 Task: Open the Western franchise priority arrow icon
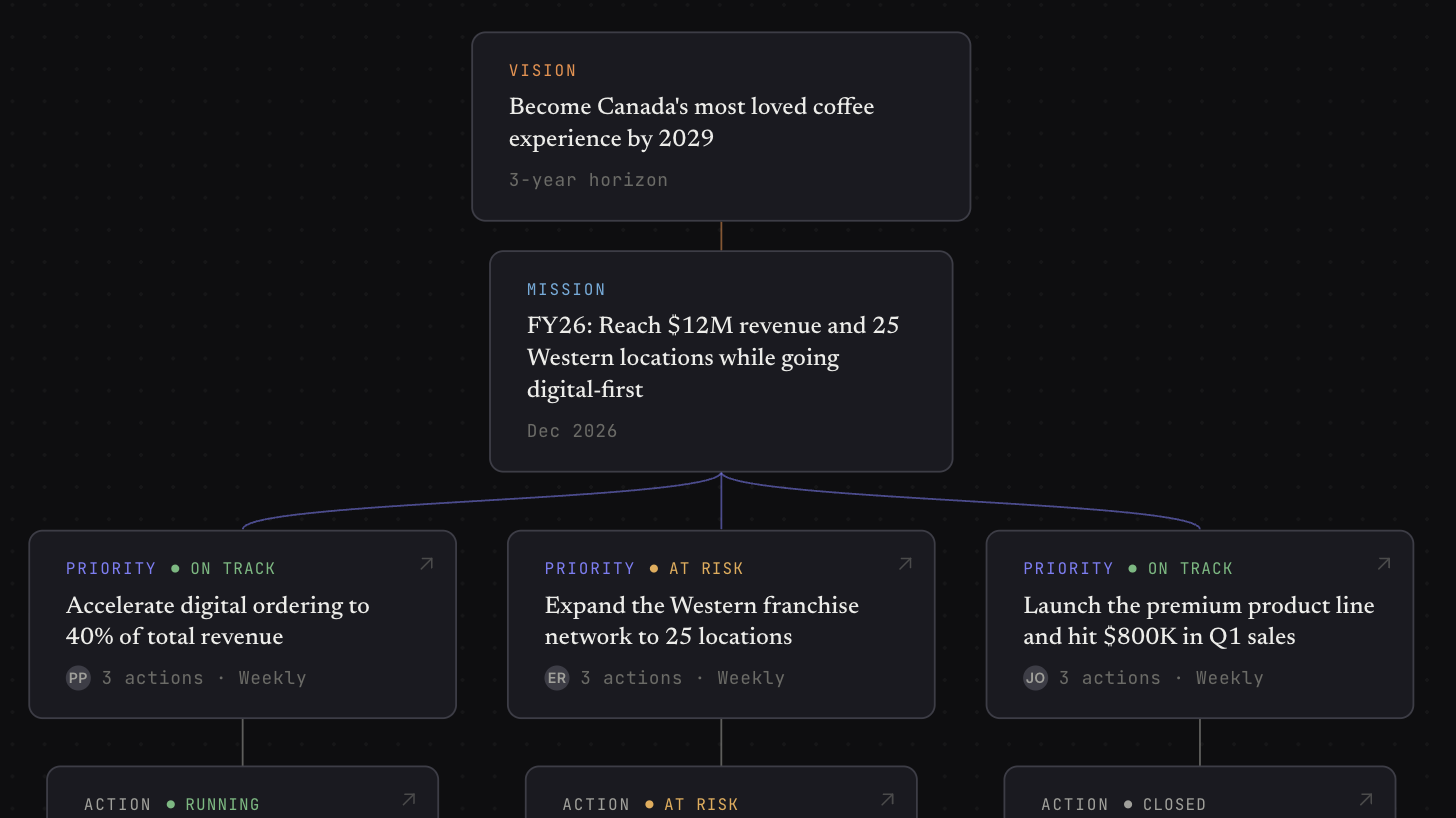(x=905, y=564)
